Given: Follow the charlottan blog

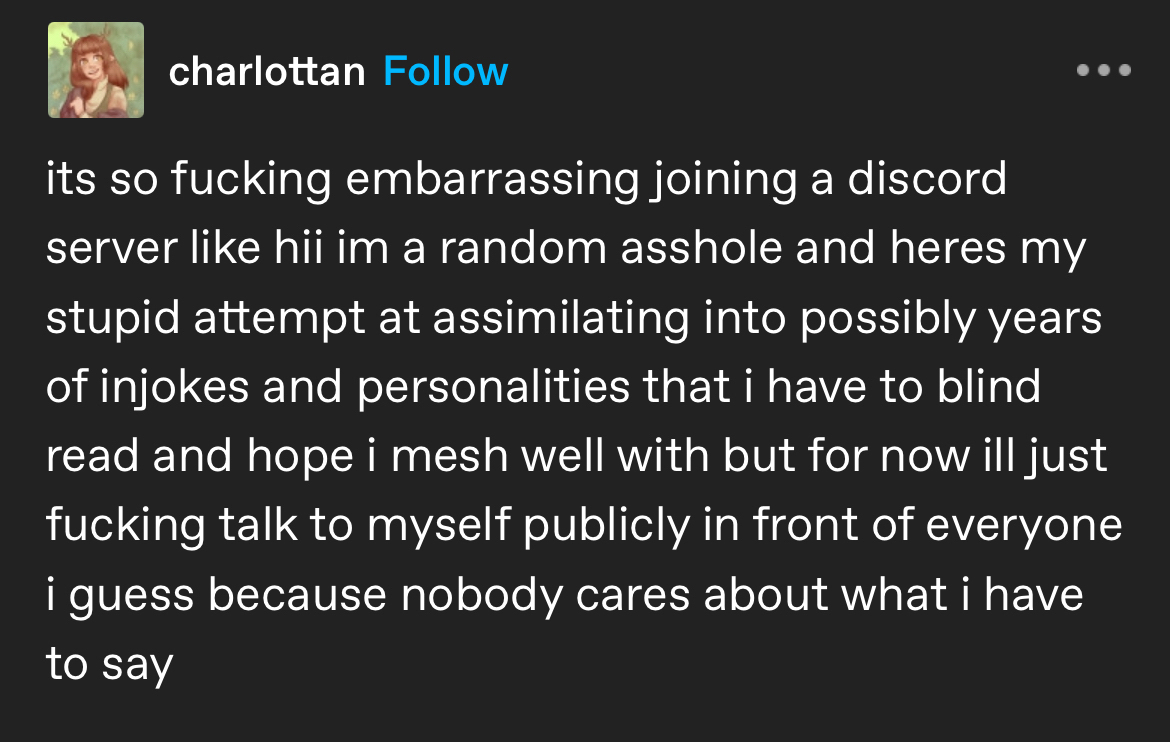Looking at the screenshot, I should coord(445,72).
